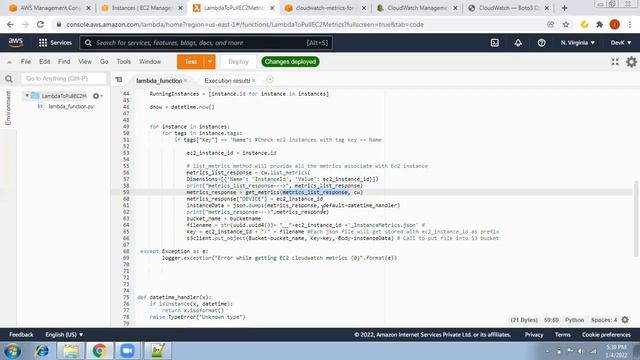Open the Go menu
This screenshot has height=360, width=640.
pyautogui.click(x=104, y=62)
